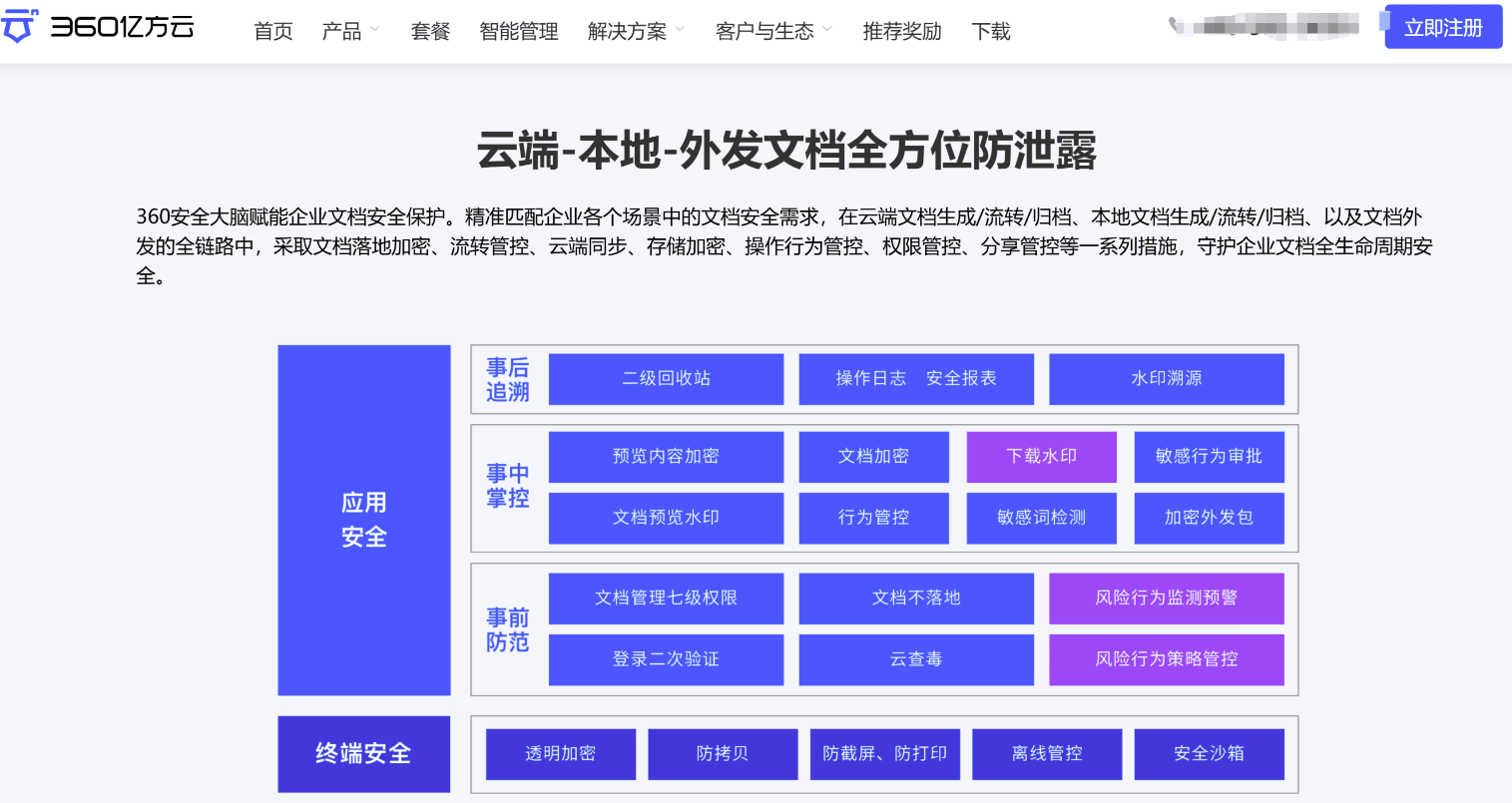The image size is (1512, 803).
Task: Go to 智能管理 page
Action: point(519,31)
